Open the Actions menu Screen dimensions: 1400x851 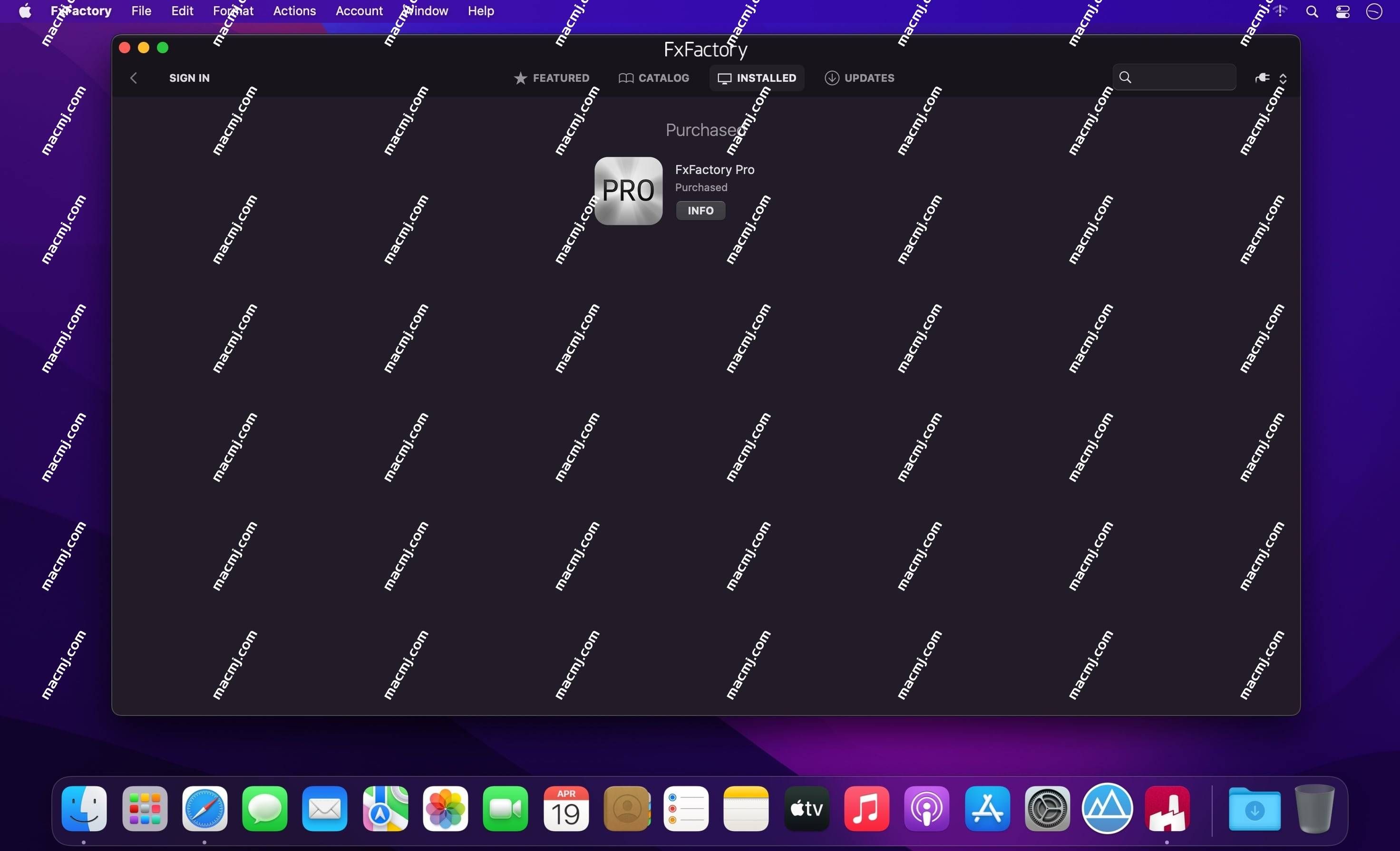[x=294, y=11]
